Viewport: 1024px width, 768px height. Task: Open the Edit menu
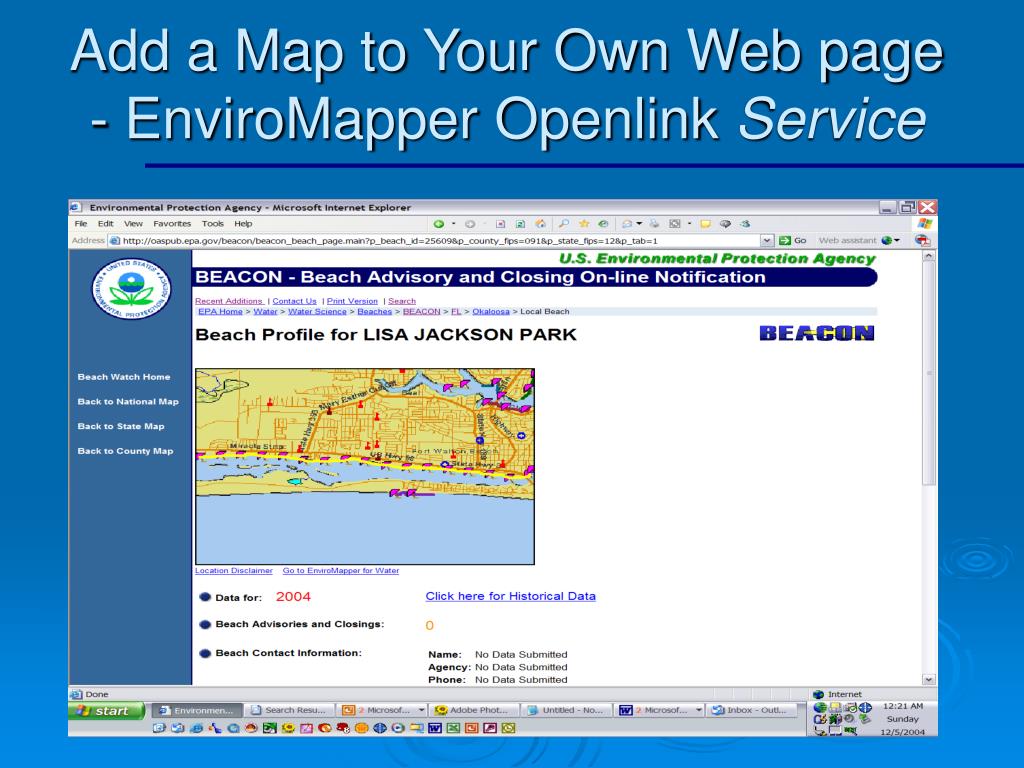pos(105,223)
